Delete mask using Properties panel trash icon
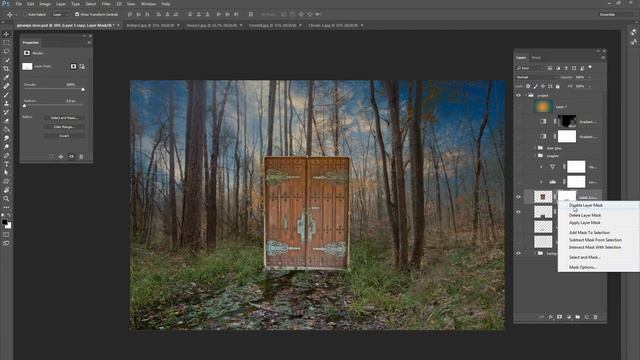This screenshot has width=640, height=360. [81, 157]
